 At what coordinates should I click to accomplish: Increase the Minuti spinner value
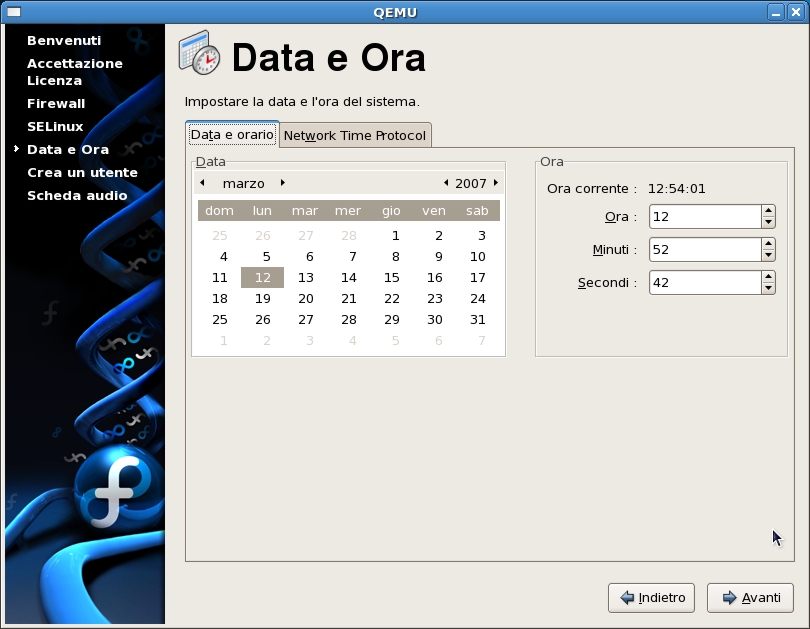[768, 244]
